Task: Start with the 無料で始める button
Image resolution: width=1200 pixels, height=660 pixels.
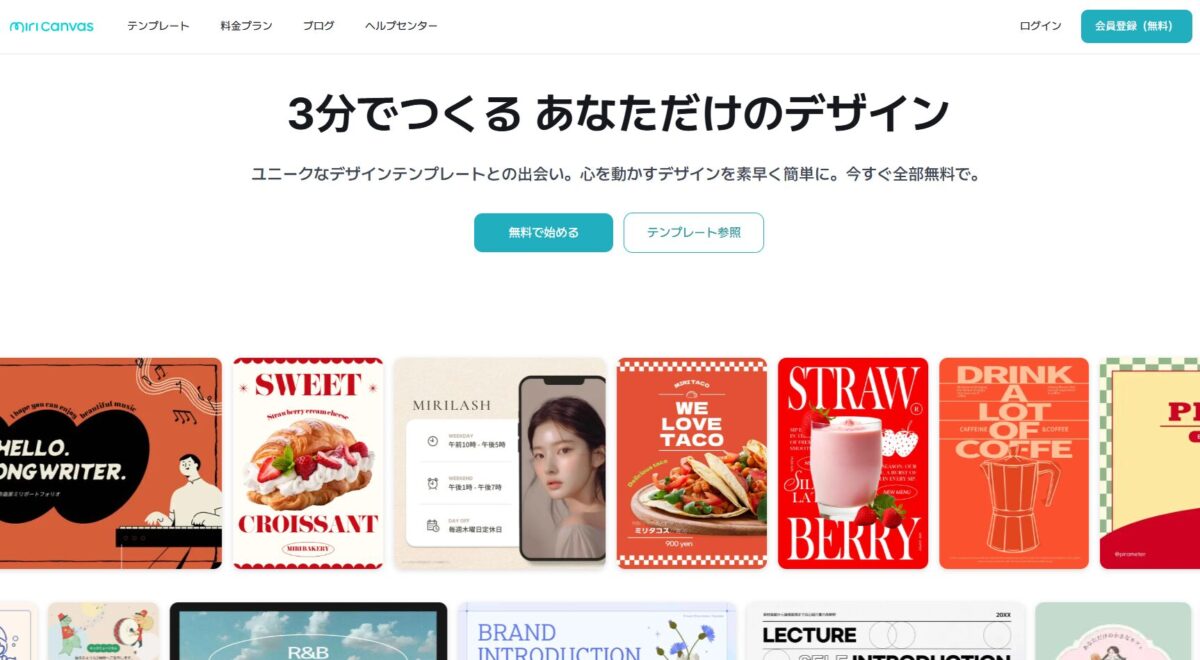Action: [x=543, y=232]
